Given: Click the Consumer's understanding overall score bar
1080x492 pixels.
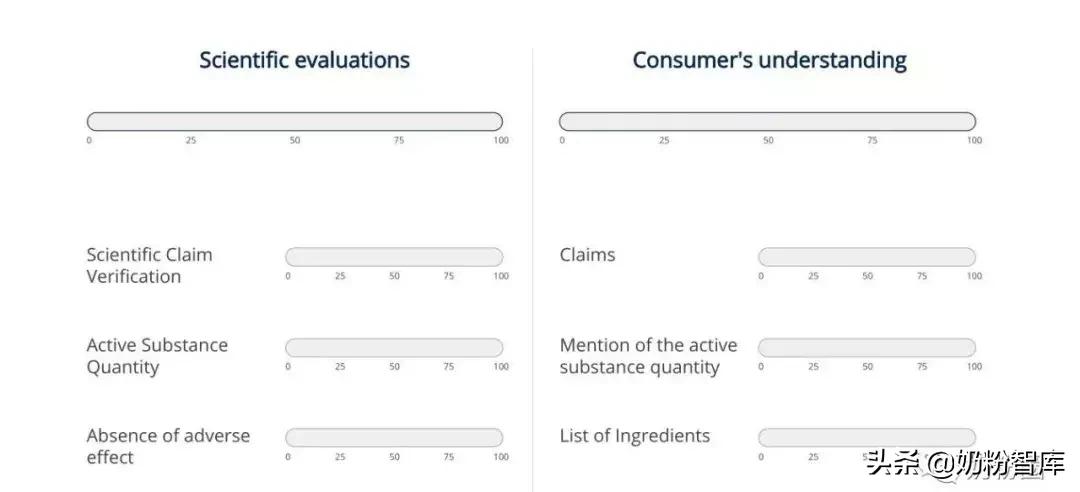Looking at the screenshot, I should (x=767, y=121).
